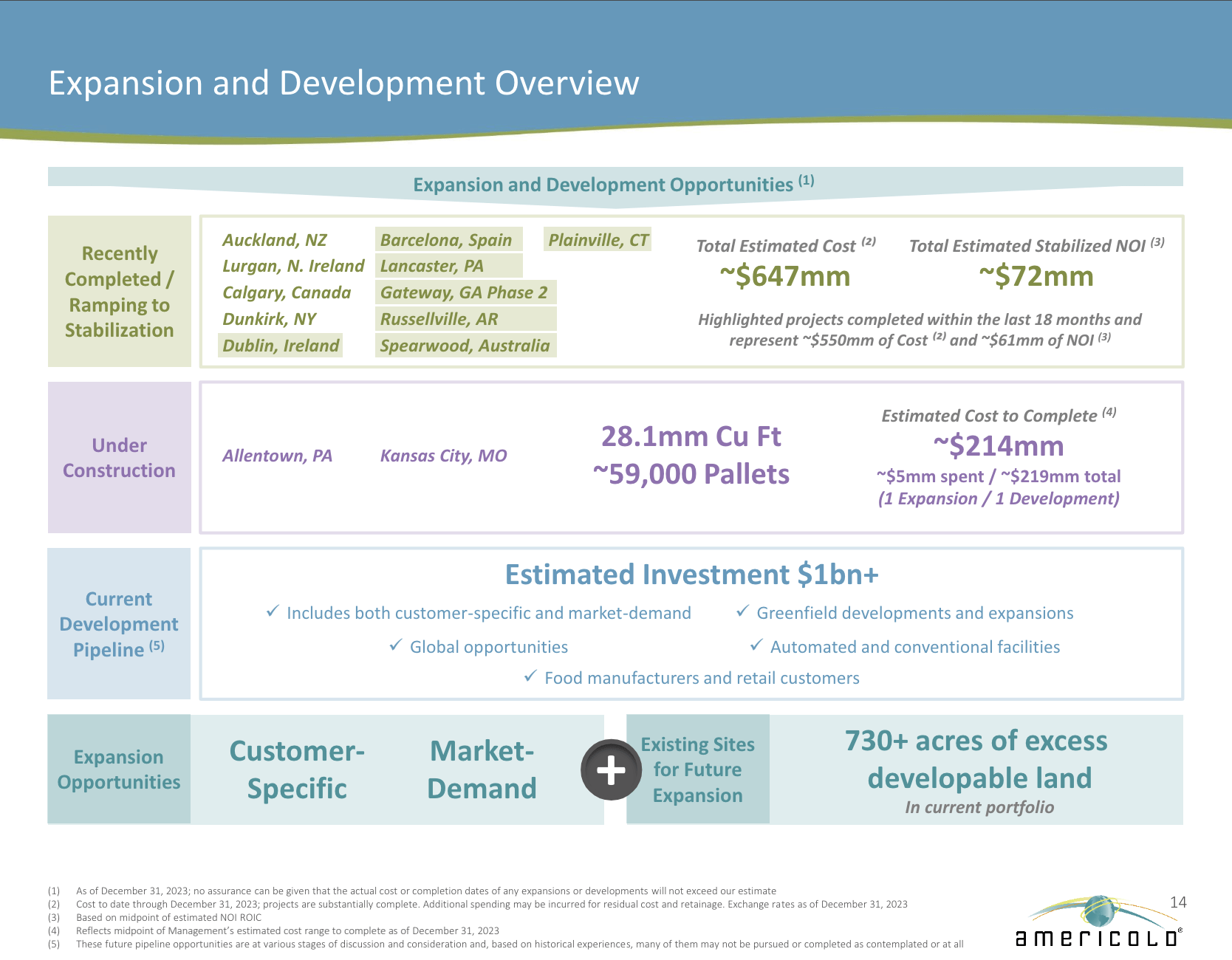The image size is (1232, 960).
Task: Expand the Recently Completed section
Action: 119,290
